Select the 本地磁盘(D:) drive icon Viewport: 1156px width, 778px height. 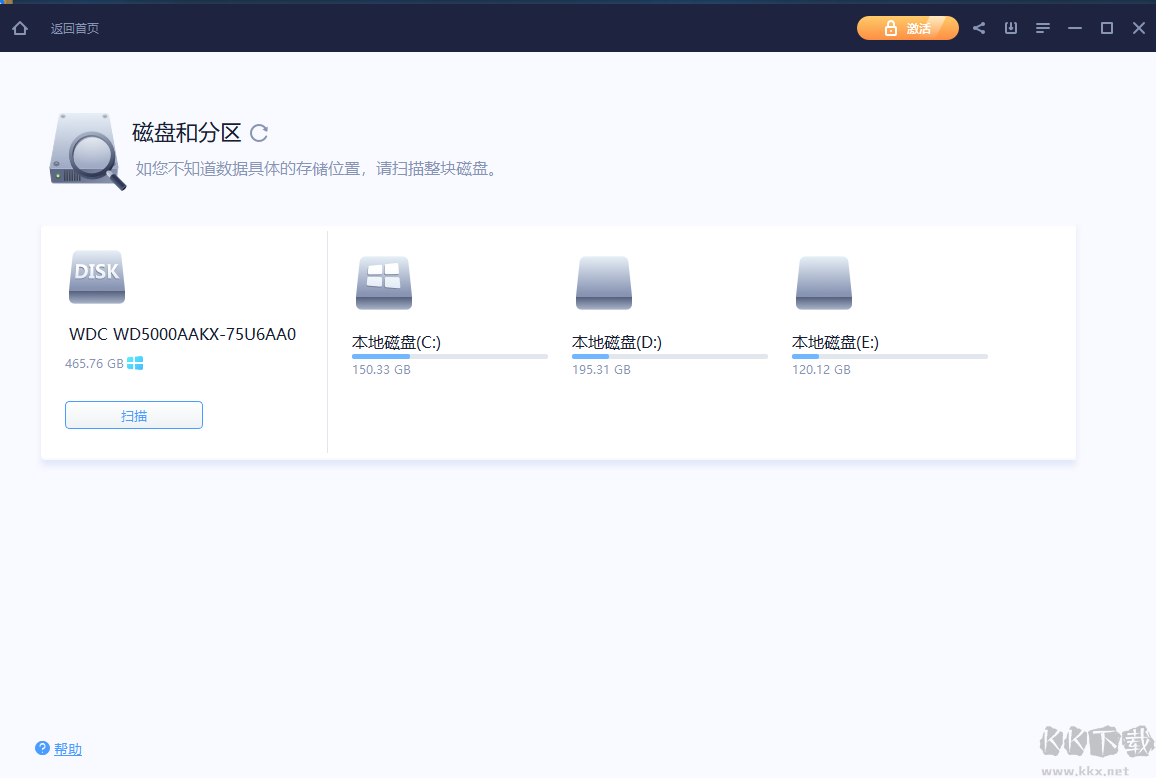pos(603,283)
